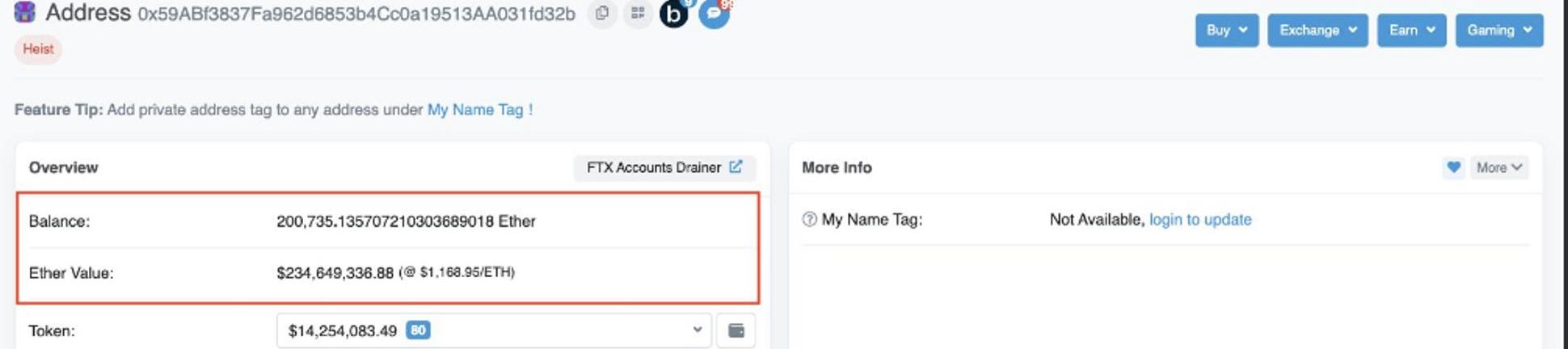Click the 'Token:' row label

(x=52, y=330)
